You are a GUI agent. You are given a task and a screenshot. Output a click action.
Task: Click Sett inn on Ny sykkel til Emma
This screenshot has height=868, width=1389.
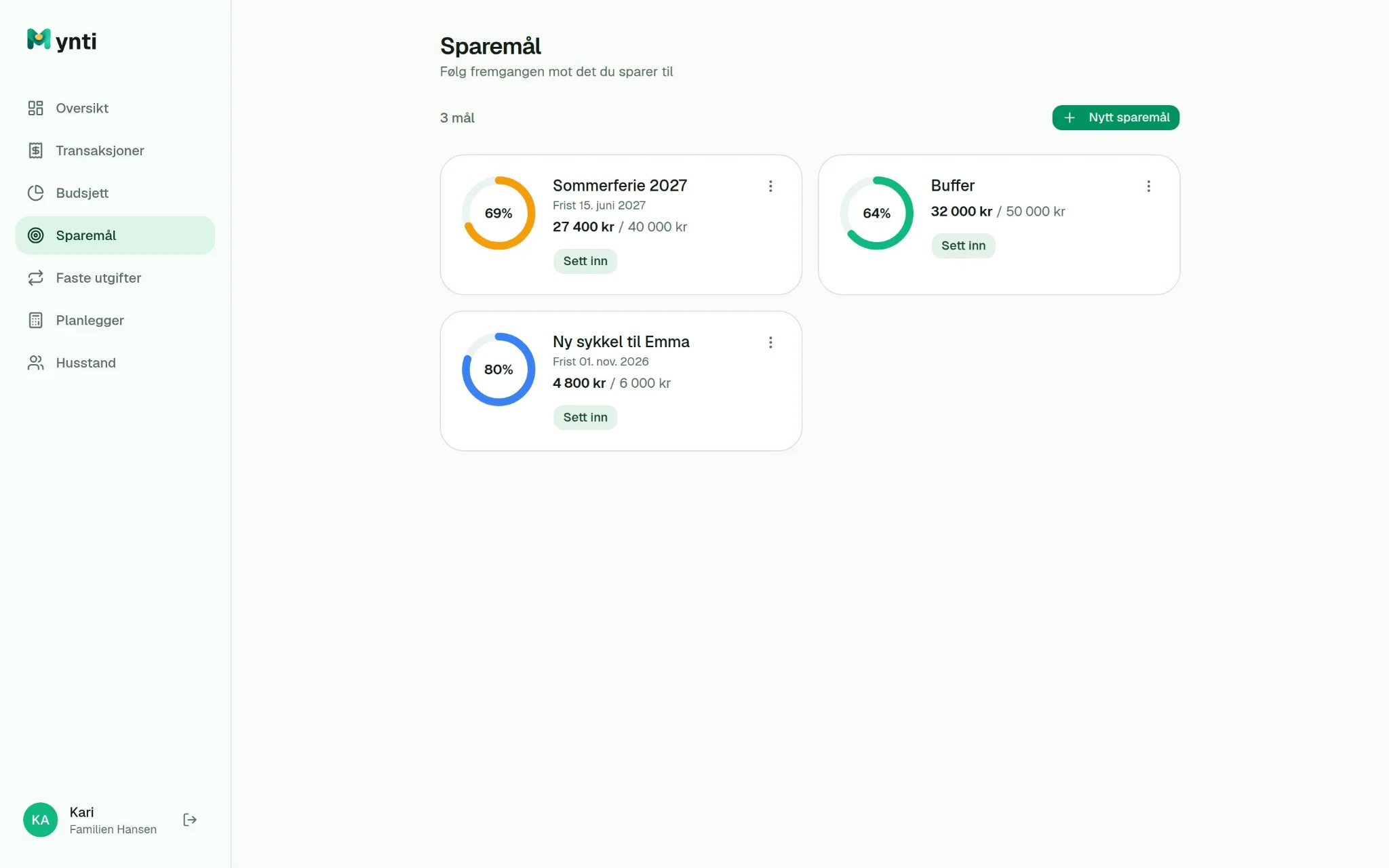point(585,418)
